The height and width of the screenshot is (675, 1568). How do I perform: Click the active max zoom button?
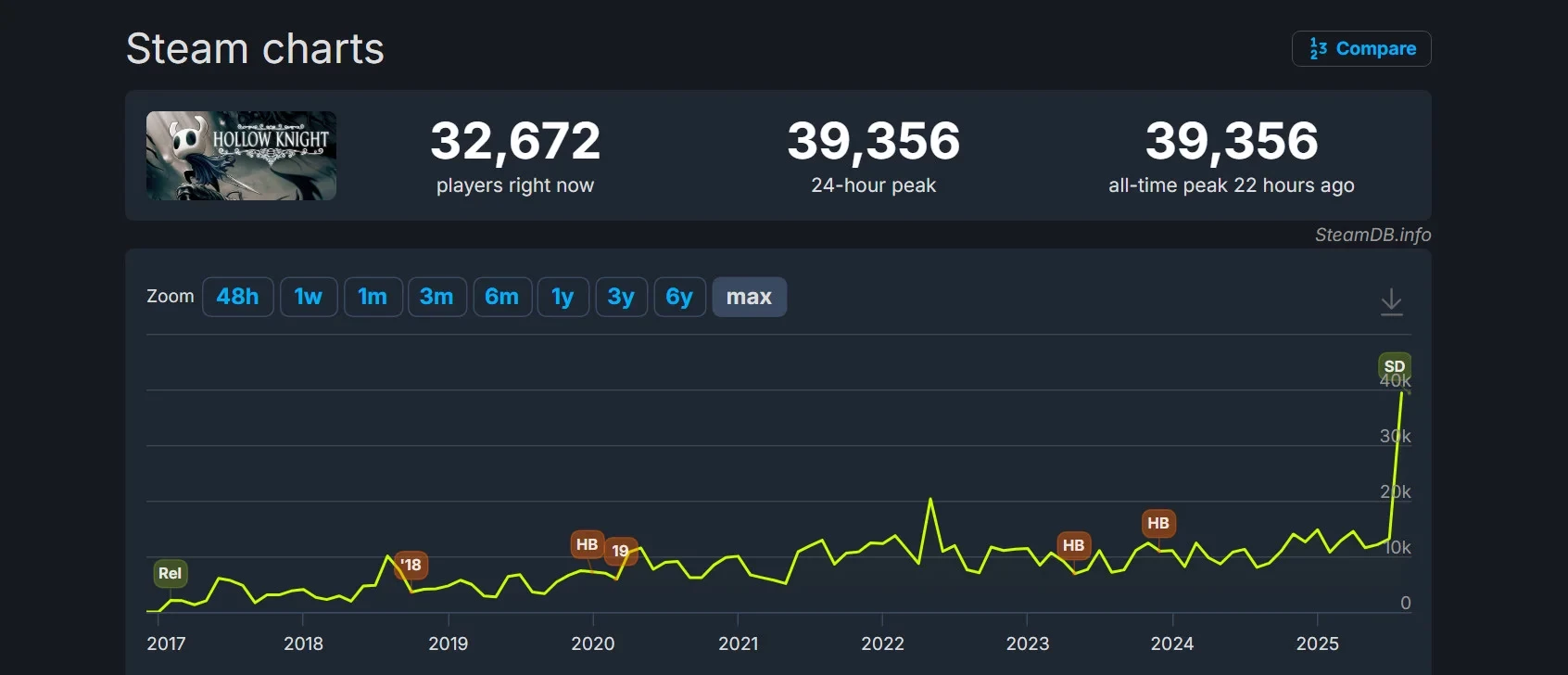pos(749,297)
